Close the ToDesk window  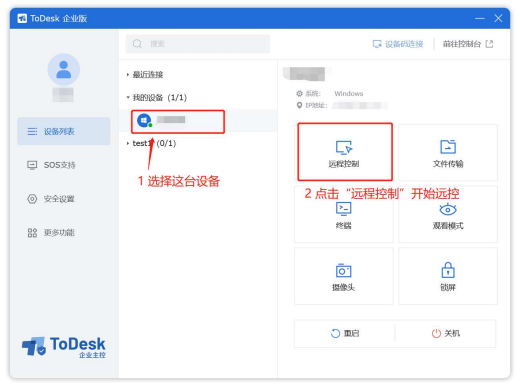[x=498, y=18]
